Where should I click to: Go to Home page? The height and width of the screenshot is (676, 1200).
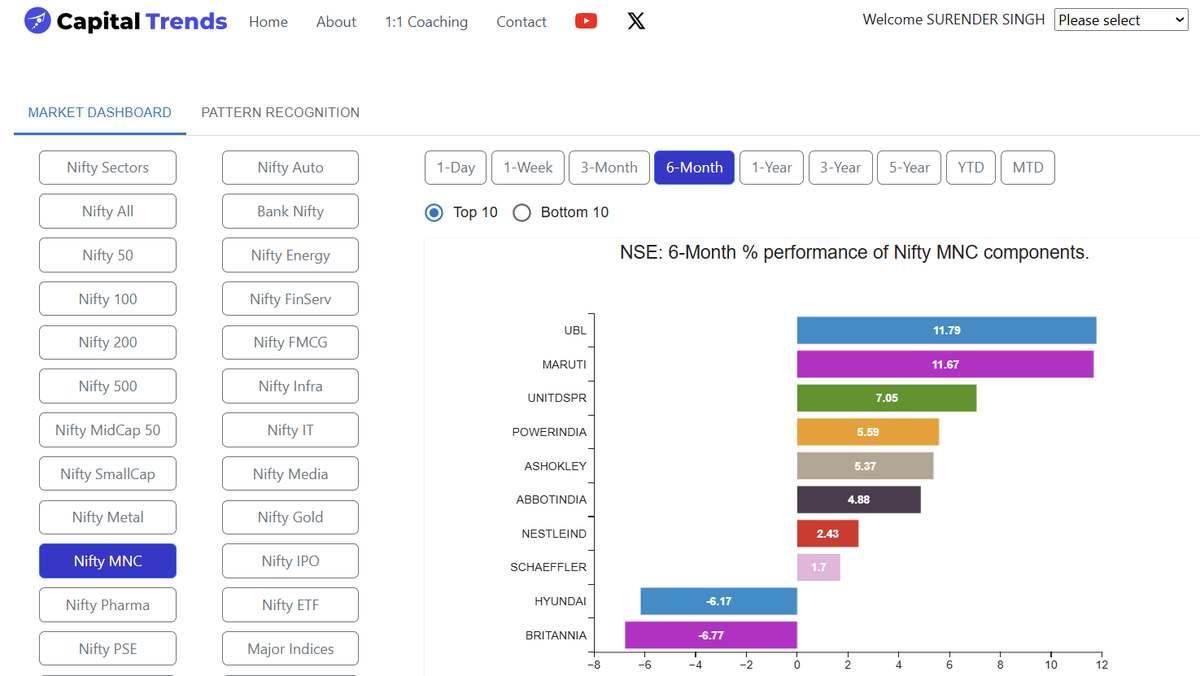268,22
